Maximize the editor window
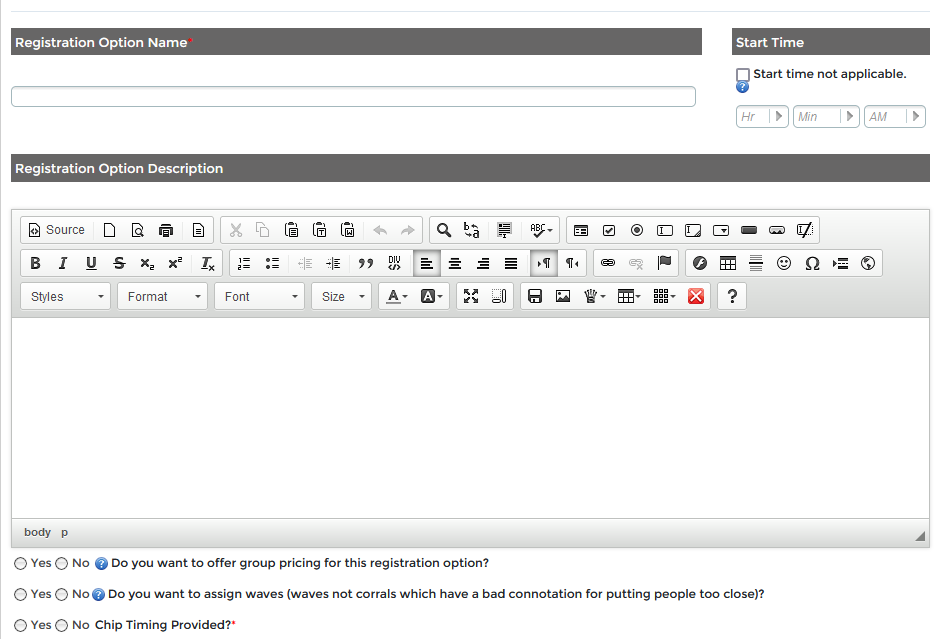This screenshot has width=940, height=639. tap(471, 296)
